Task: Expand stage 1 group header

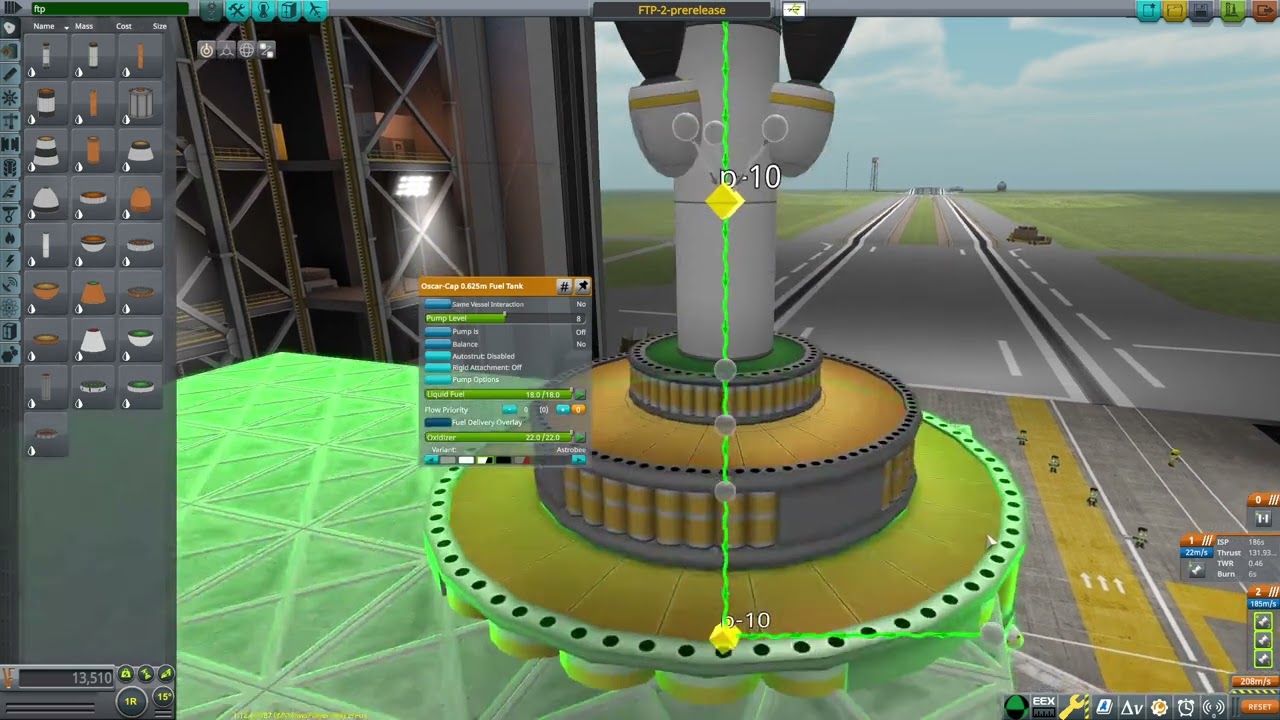Action: pyautogui.click(x=1198, y=541)
